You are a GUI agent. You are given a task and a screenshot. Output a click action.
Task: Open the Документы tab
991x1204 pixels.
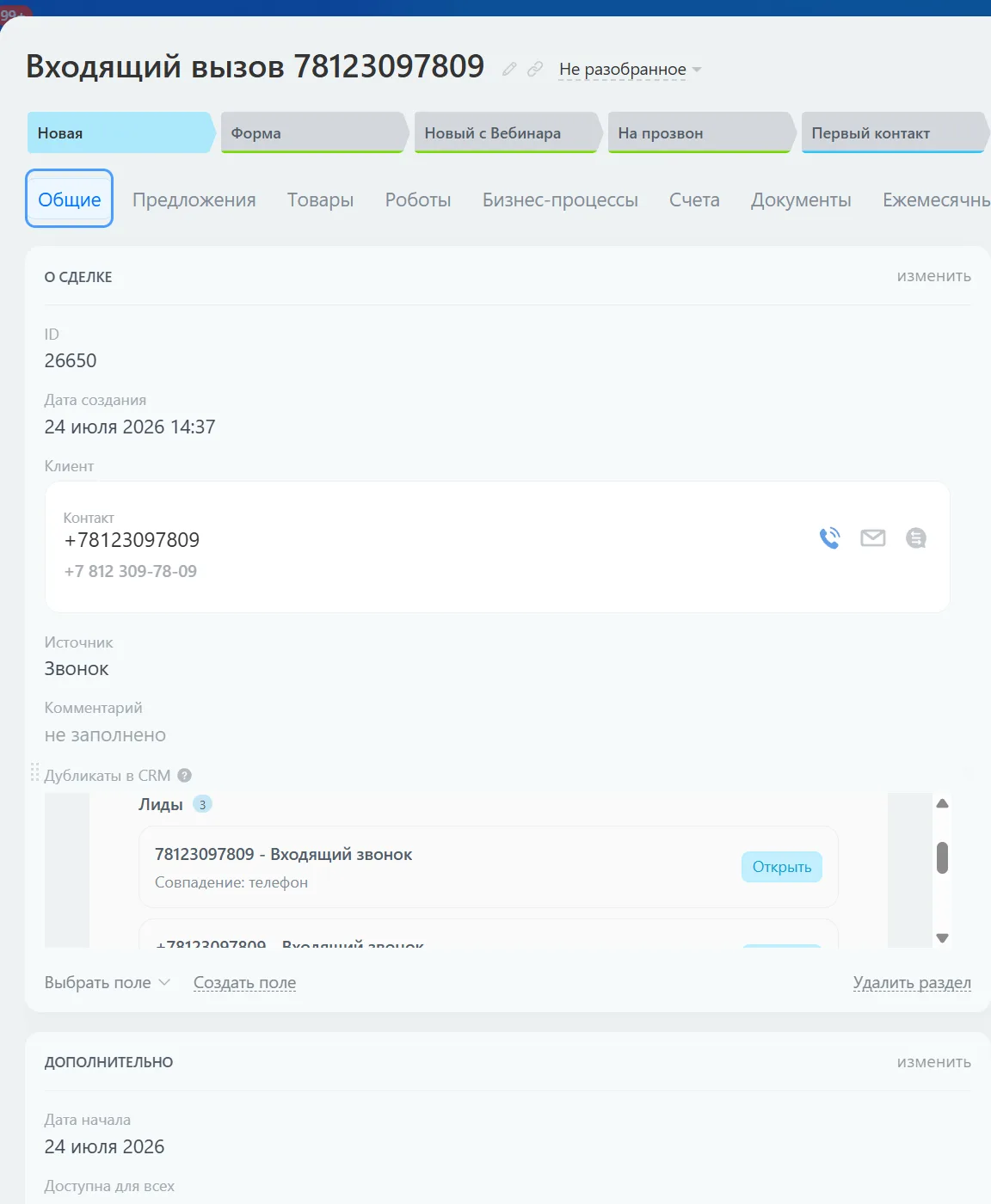coord(801,200)
